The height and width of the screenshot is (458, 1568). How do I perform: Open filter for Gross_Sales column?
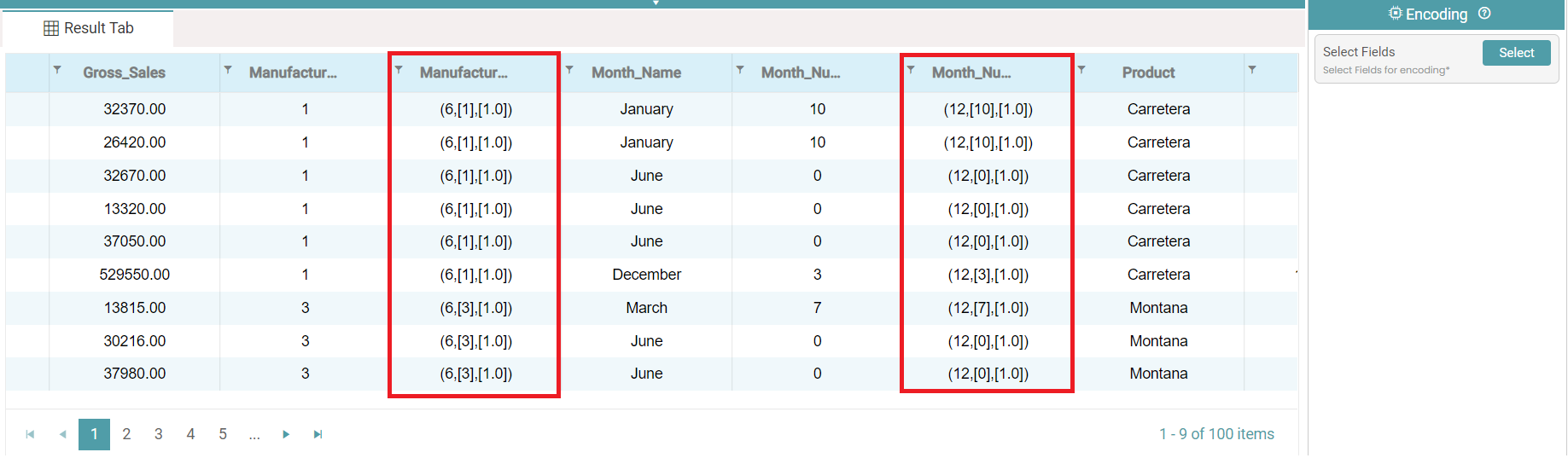point(57,70)
